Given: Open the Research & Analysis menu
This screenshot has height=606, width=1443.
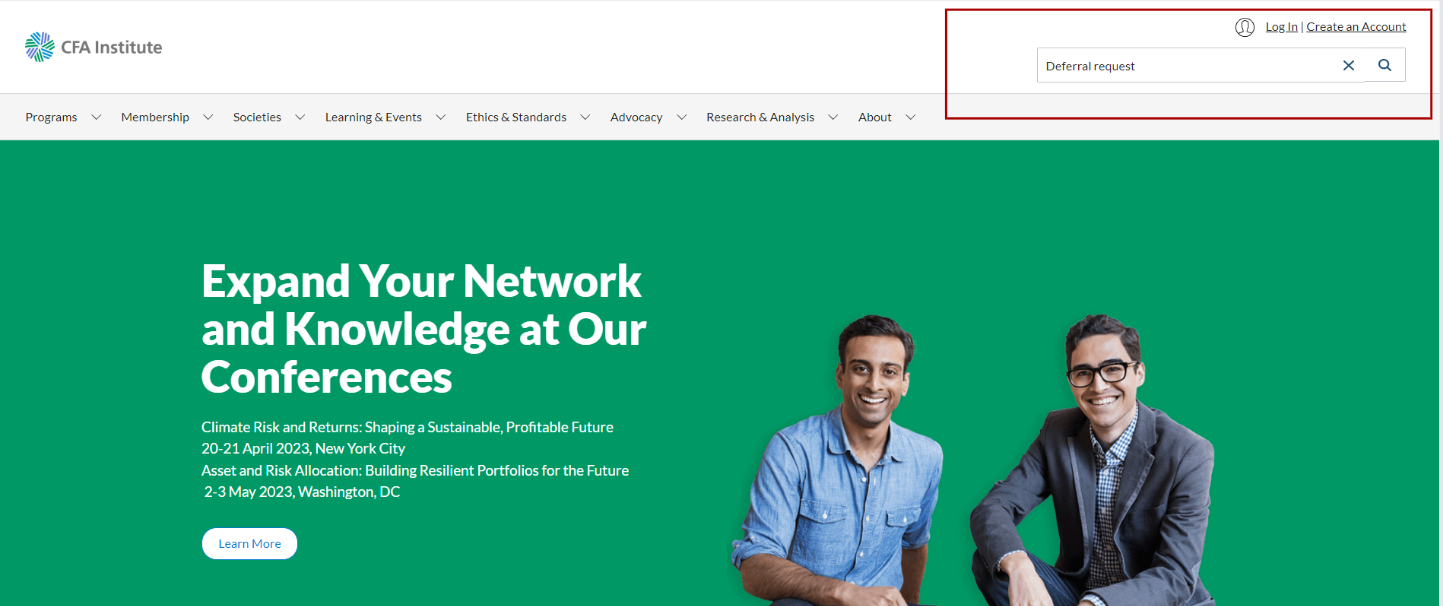Looking at the screenshot, I should [760, 117].
